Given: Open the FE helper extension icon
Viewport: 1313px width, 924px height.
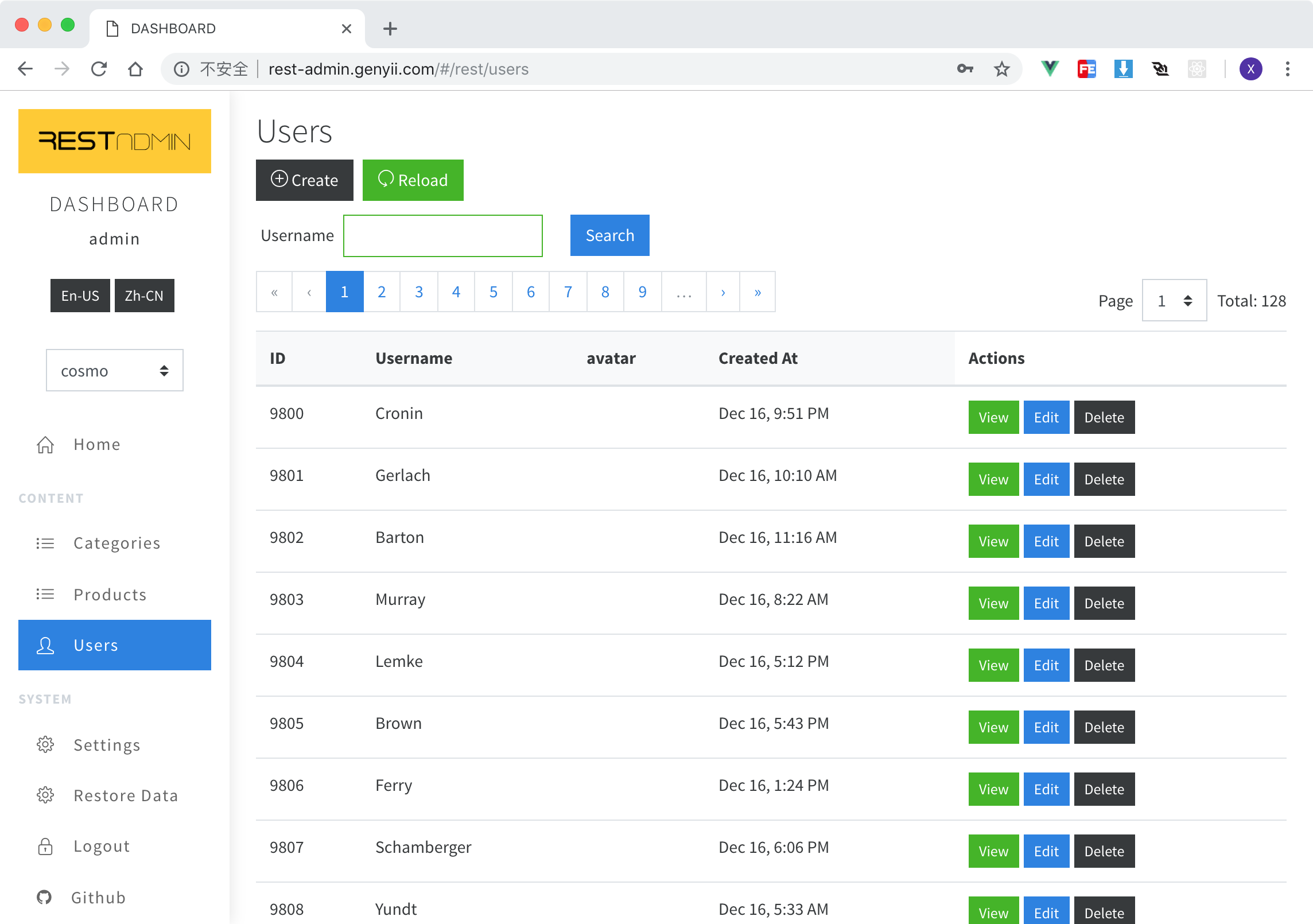Looking at the screenshot, I should [x=1087, y=69].
